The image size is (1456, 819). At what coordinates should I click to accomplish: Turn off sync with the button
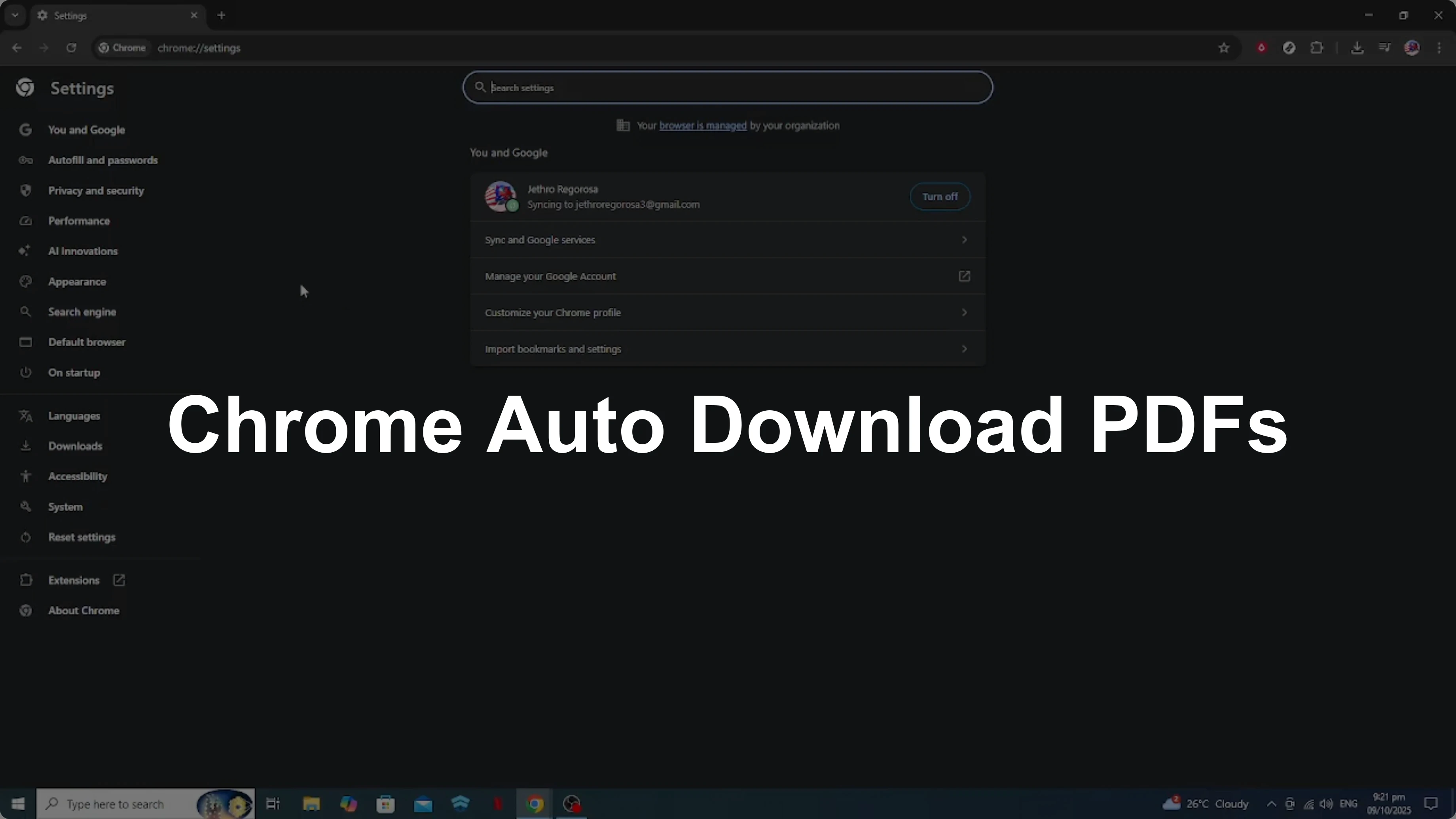pyautogui.click(x=939, y=197)
